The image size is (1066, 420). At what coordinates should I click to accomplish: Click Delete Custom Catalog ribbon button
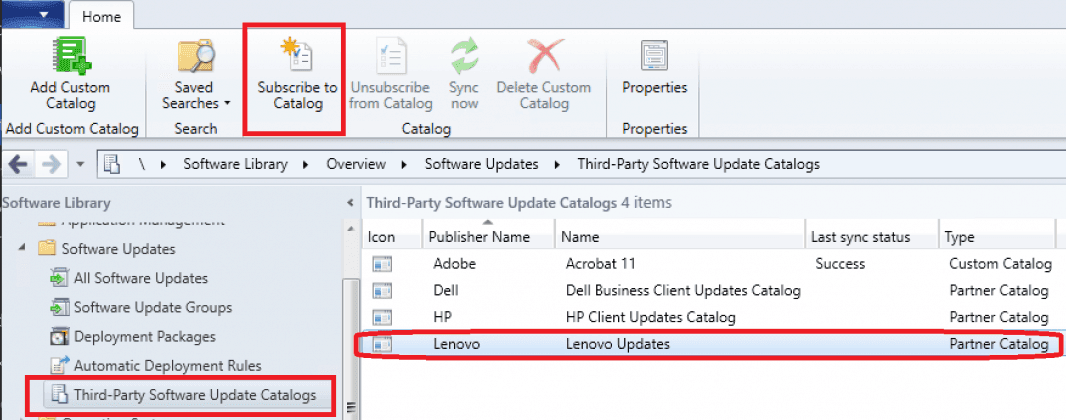point(543,75)
